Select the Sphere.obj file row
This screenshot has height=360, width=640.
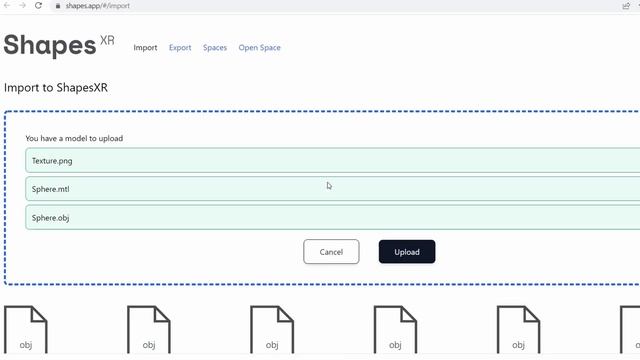click(333, 217)
